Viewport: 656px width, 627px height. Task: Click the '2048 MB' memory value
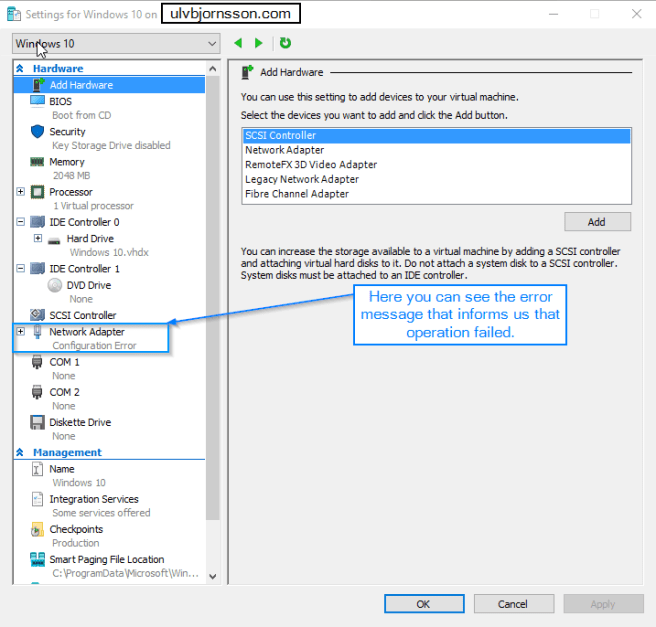pos(71,176)
